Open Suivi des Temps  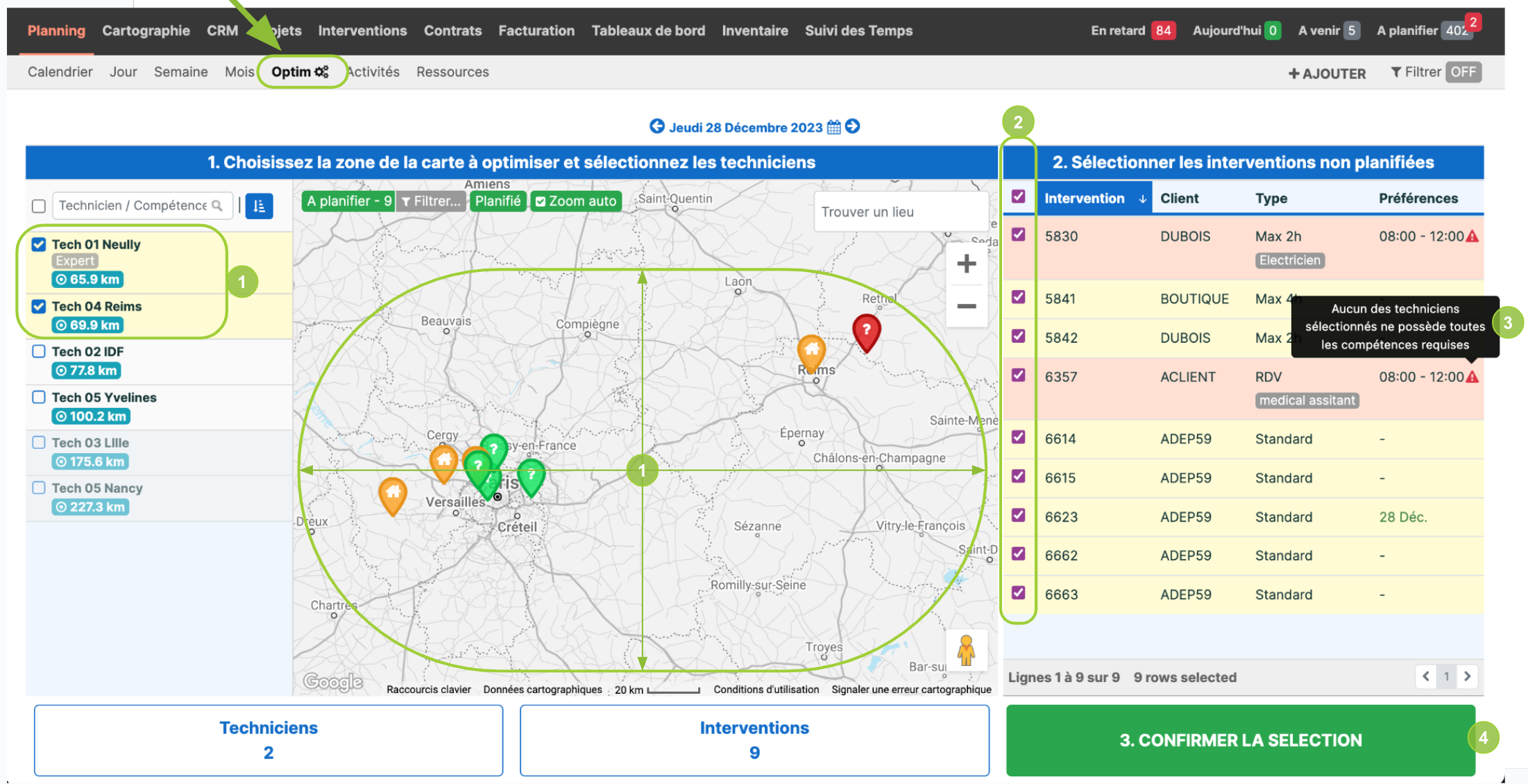tap(858, 31)
